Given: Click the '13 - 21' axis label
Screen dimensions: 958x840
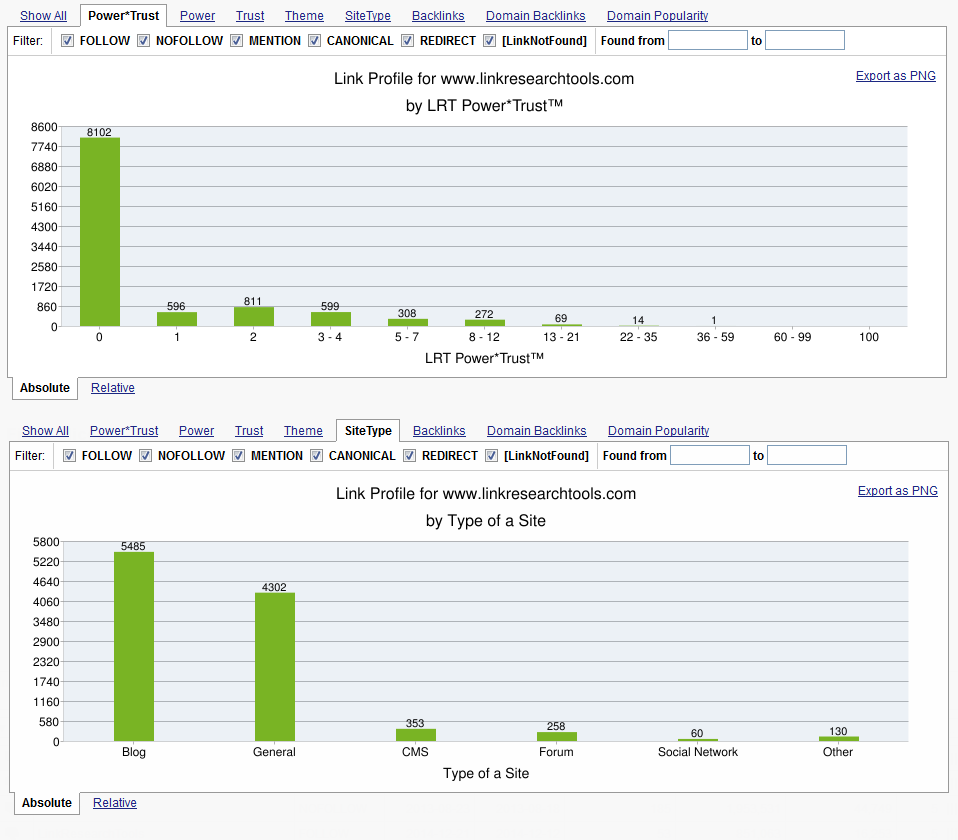Looking at the screenshot, I should point(561,337).
